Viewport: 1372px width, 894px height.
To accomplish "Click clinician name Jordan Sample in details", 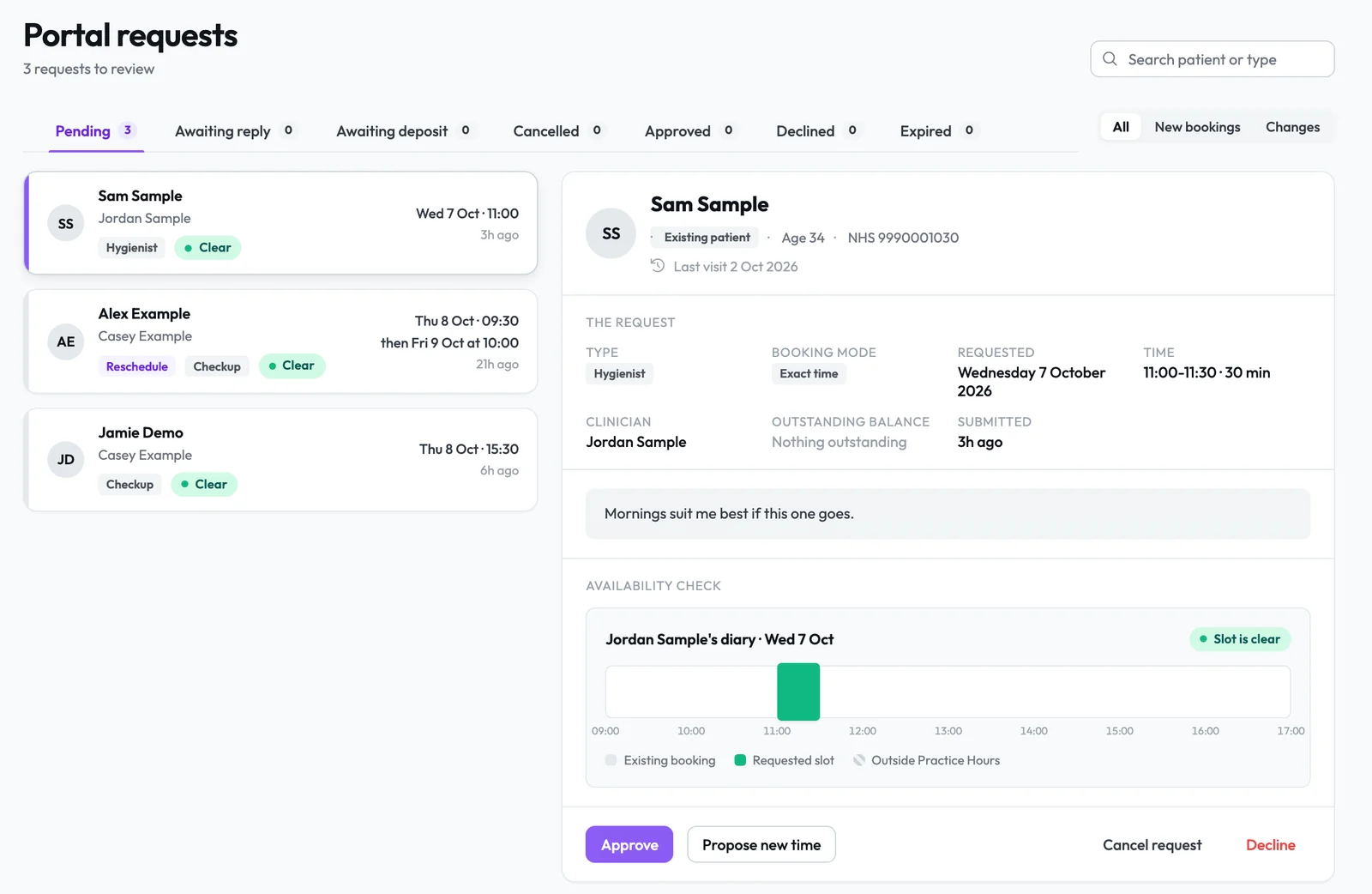I will pyautogui.click(x=636, y=442).
